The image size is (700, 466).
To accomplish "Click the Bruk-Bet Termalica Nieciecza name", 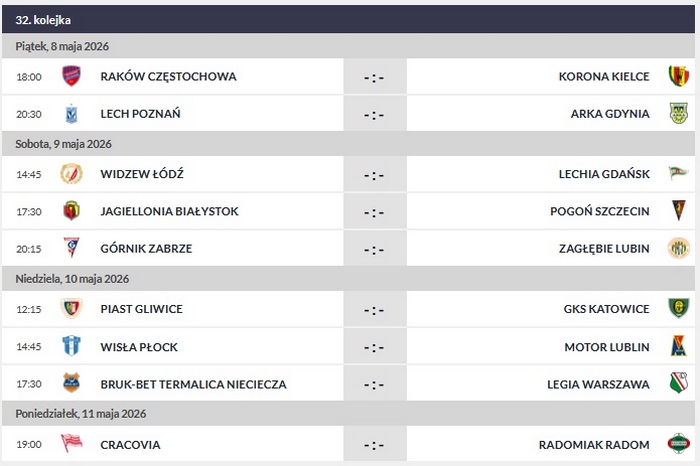I will click(193, 384).
